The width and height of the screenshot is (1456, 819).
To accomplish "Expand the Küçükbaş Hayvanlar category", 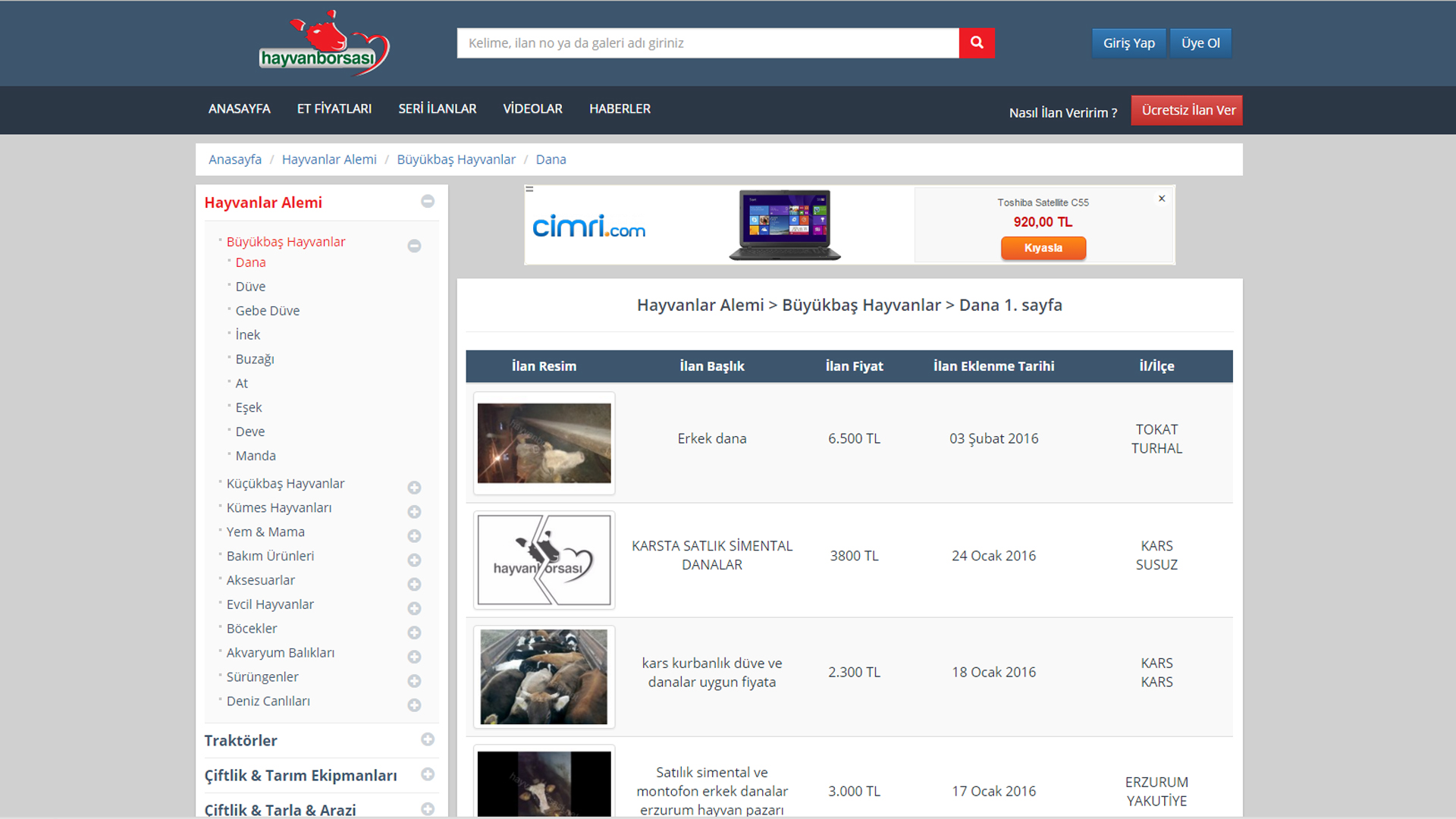I will [414, 488].
